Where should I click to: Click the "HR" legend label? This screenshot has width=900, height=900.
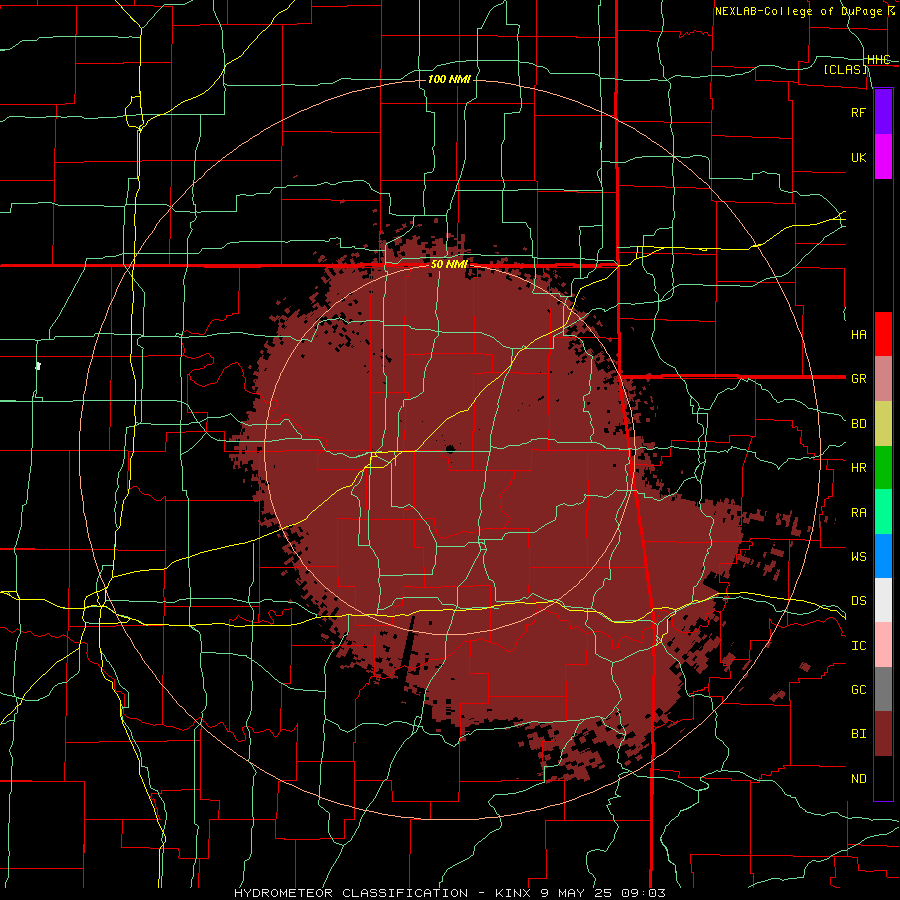tap(858, 468)
